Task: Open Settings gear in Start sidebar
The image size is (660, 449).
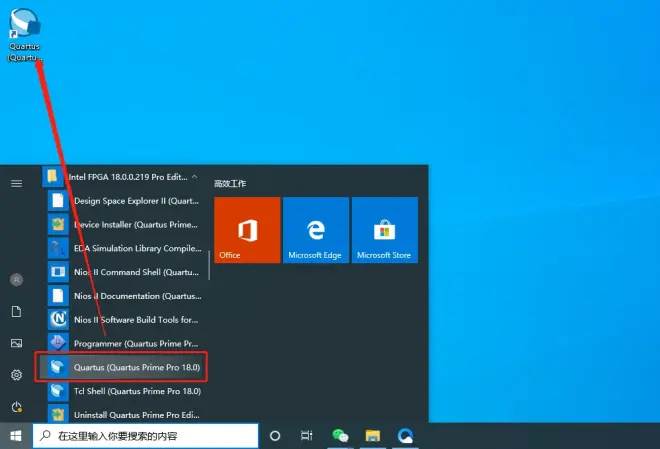Action: coord(16,375)
